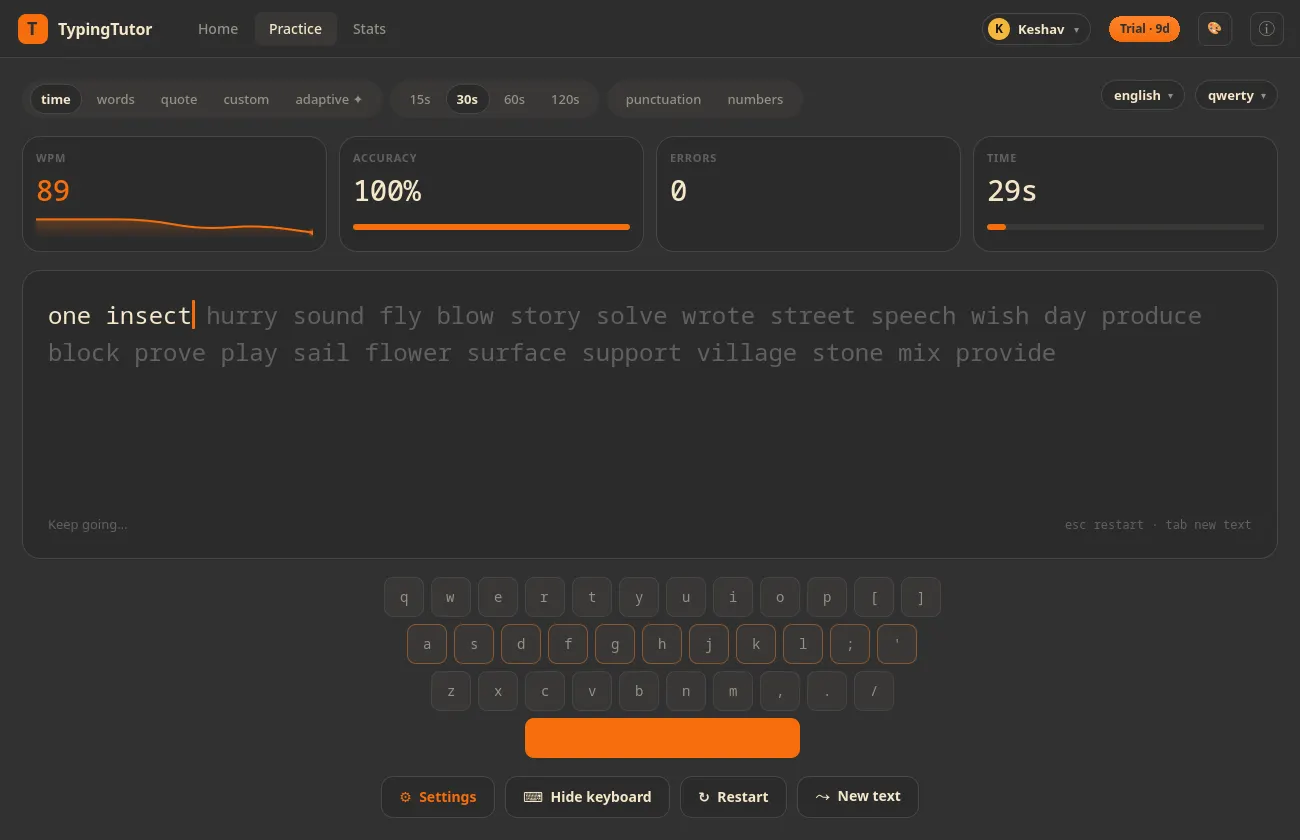
Task: Click Hide keyboard button
Action: (x=587, y=797)
